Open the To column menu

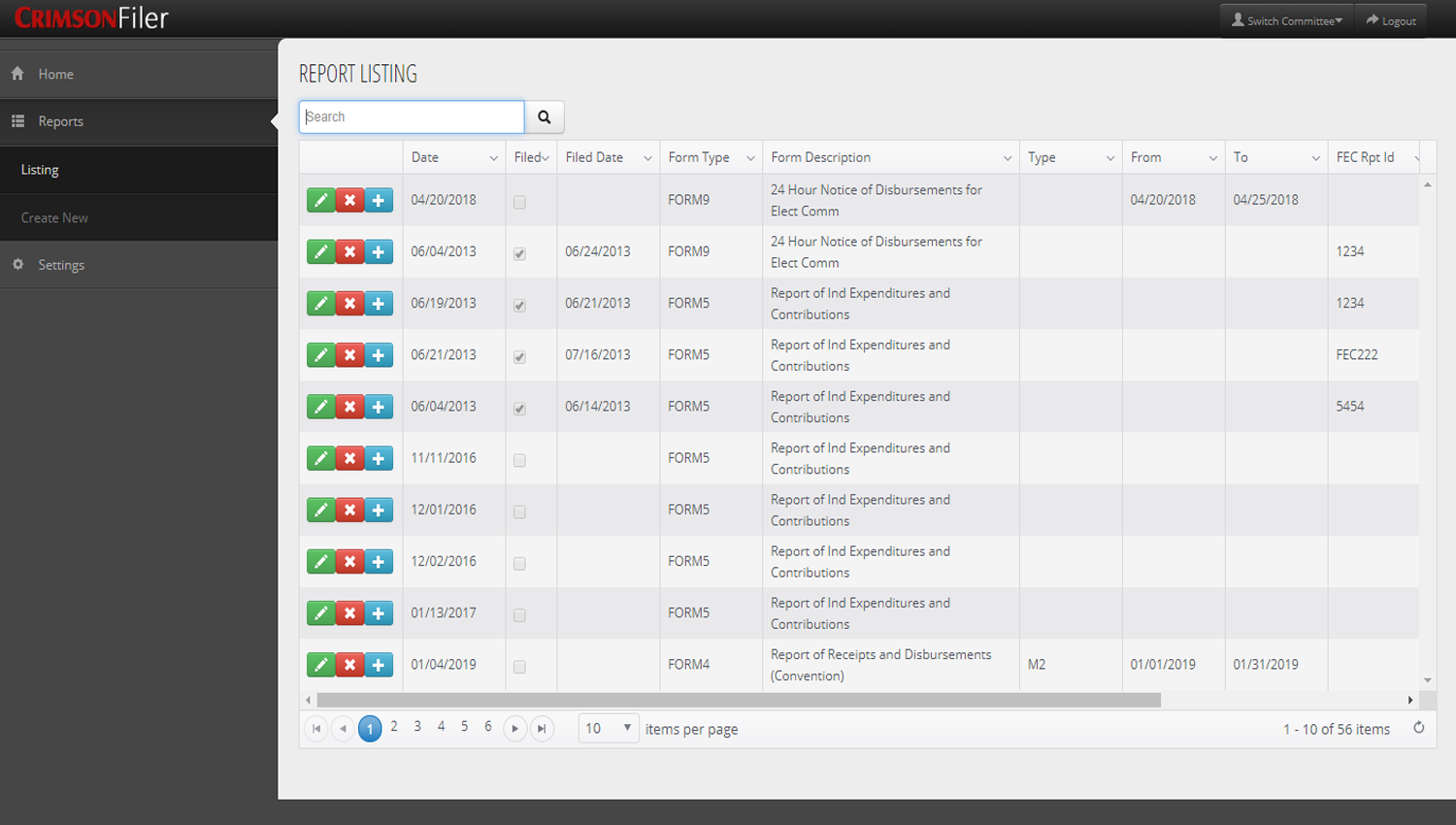coord(1316,158)
